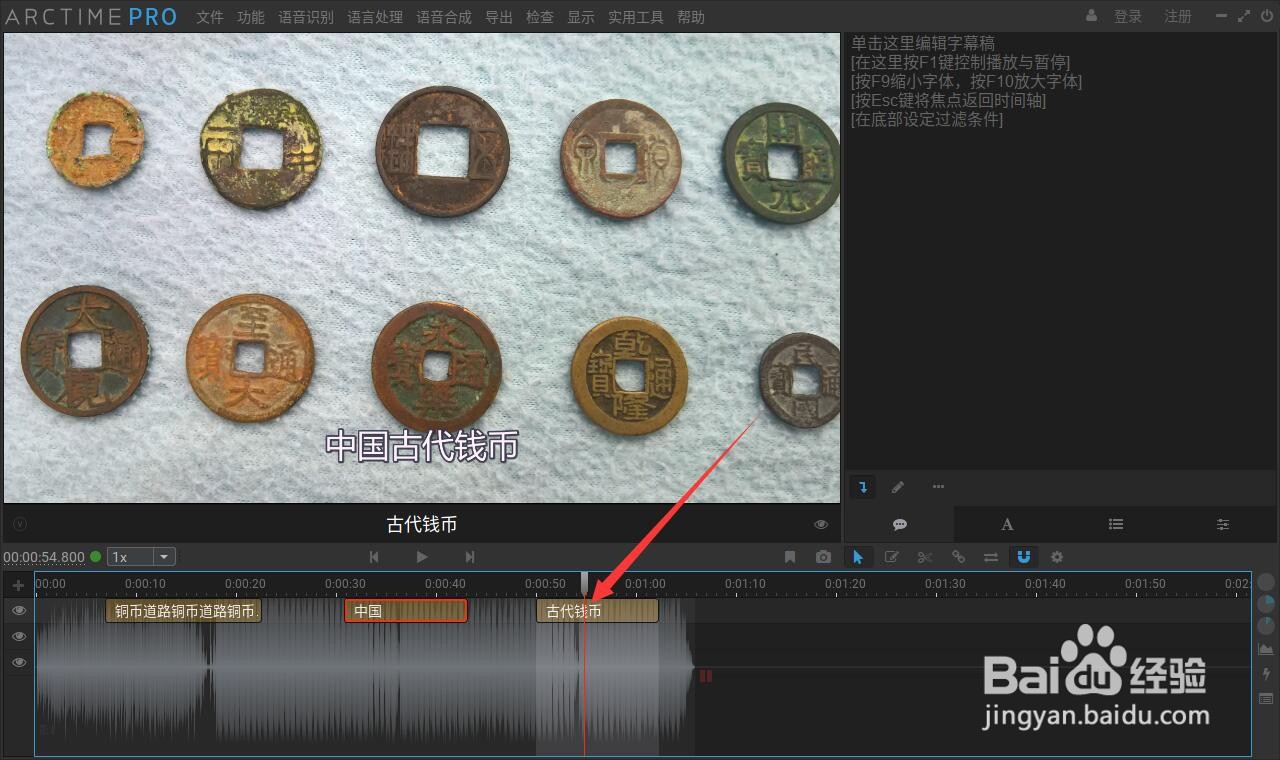Image resolution: width=1280 pixels, height=760 pixels.
Task: Add a track with the plus icon
Action: pyautogui.click(x=18, y=585)
